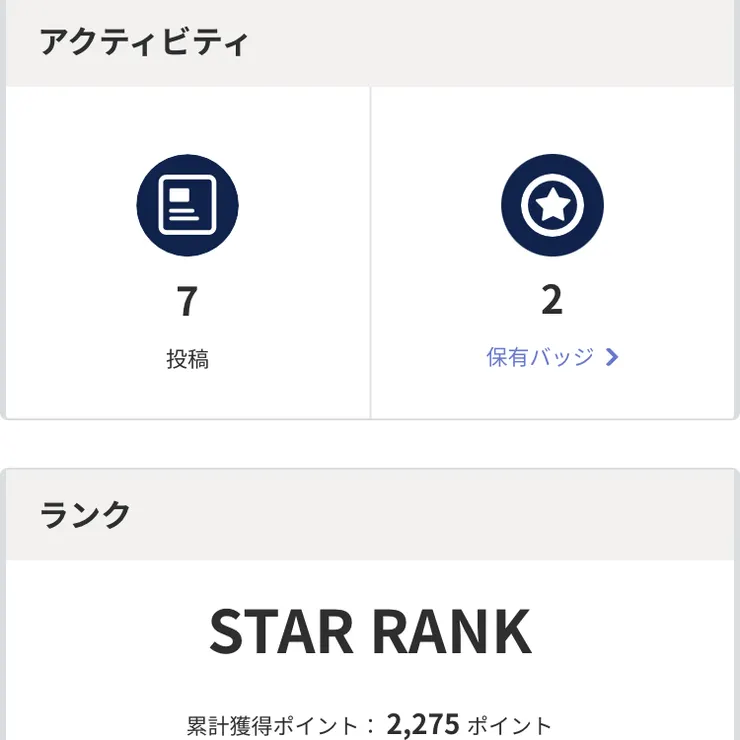Click the word STAR in rank title

coord(281,632)
